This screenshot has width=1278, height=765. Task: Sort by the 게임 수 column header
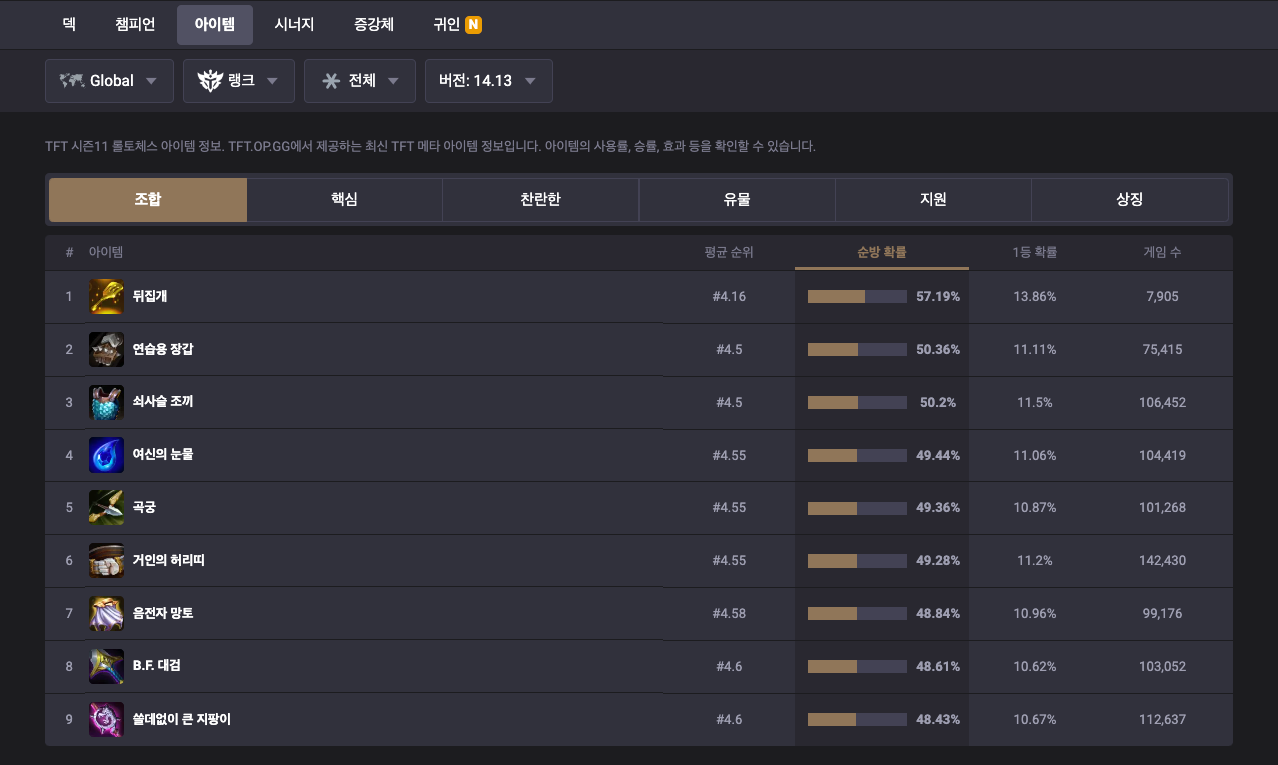click(x=1162, y=253)
